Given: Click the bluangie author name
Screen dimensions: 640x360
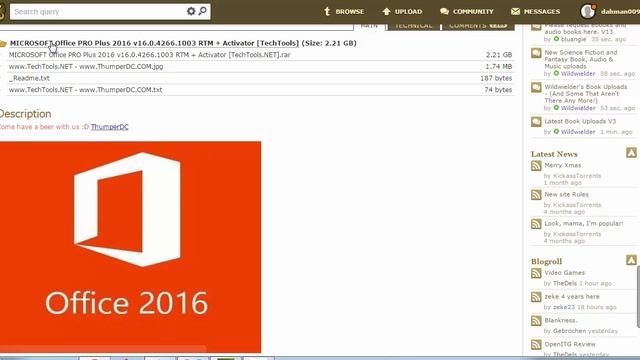Looking at the screenshot, I should [x=573, y=39].
